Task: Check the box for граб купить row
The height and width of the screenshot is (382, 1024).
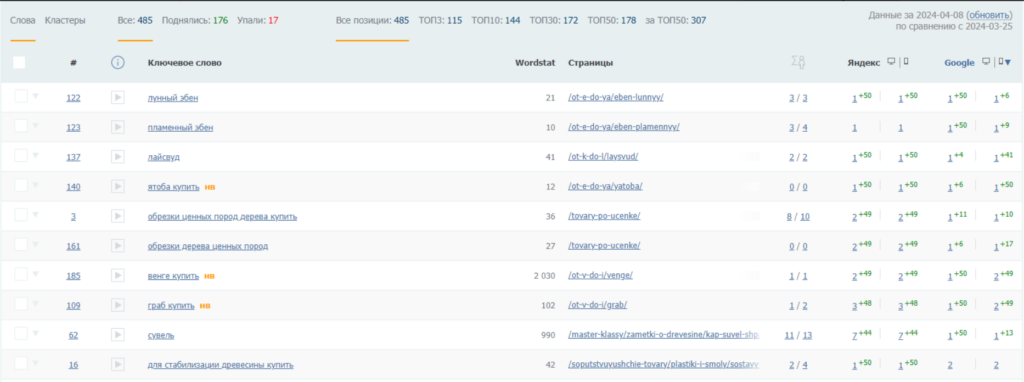Action: coord(21,304)
